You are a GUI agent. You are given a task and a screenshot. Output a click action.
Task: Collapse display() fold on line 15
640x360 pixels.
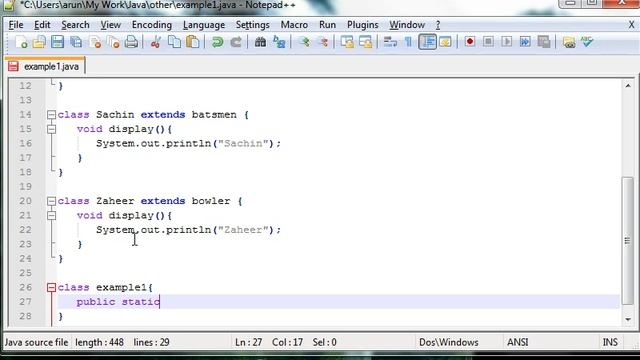(51, 129)
